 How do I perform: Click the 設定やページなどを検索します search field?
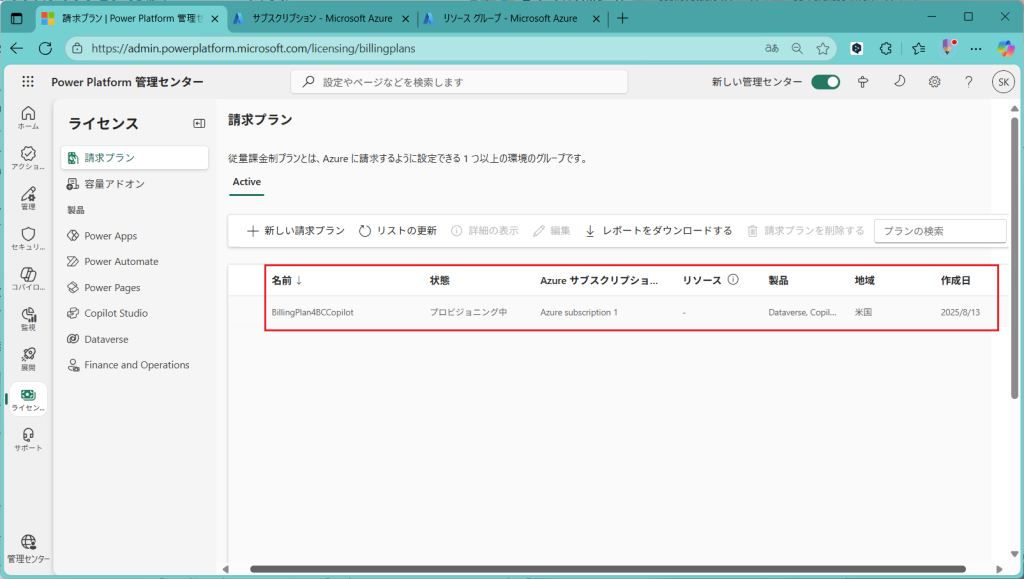pos(459,82)
